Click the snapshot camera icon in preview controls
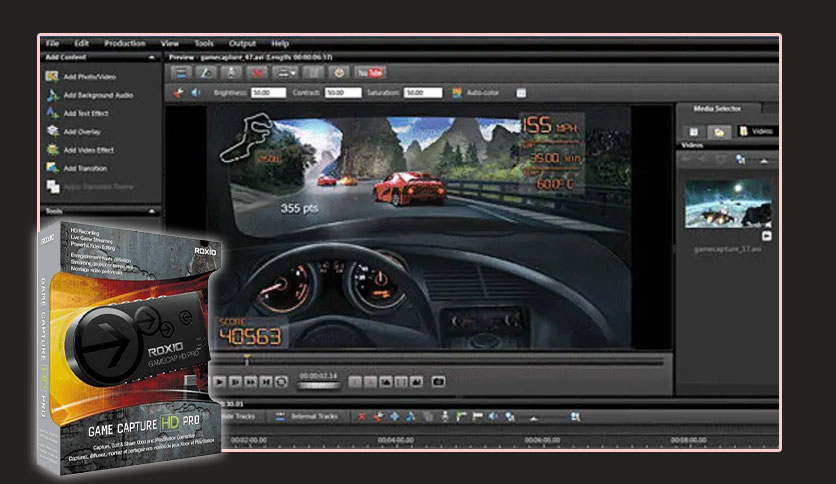 tap(438, 382)
